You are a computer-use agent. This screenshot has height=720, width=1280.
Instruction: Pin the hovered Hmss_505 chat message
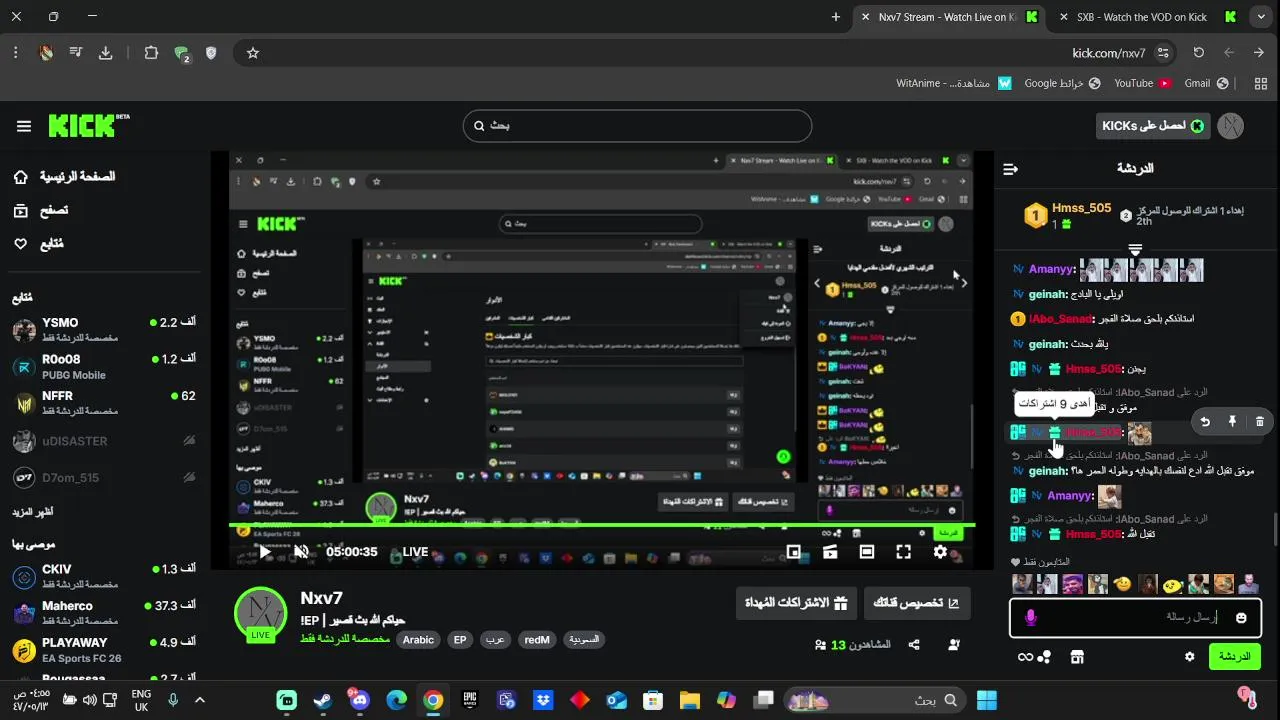1232,422
